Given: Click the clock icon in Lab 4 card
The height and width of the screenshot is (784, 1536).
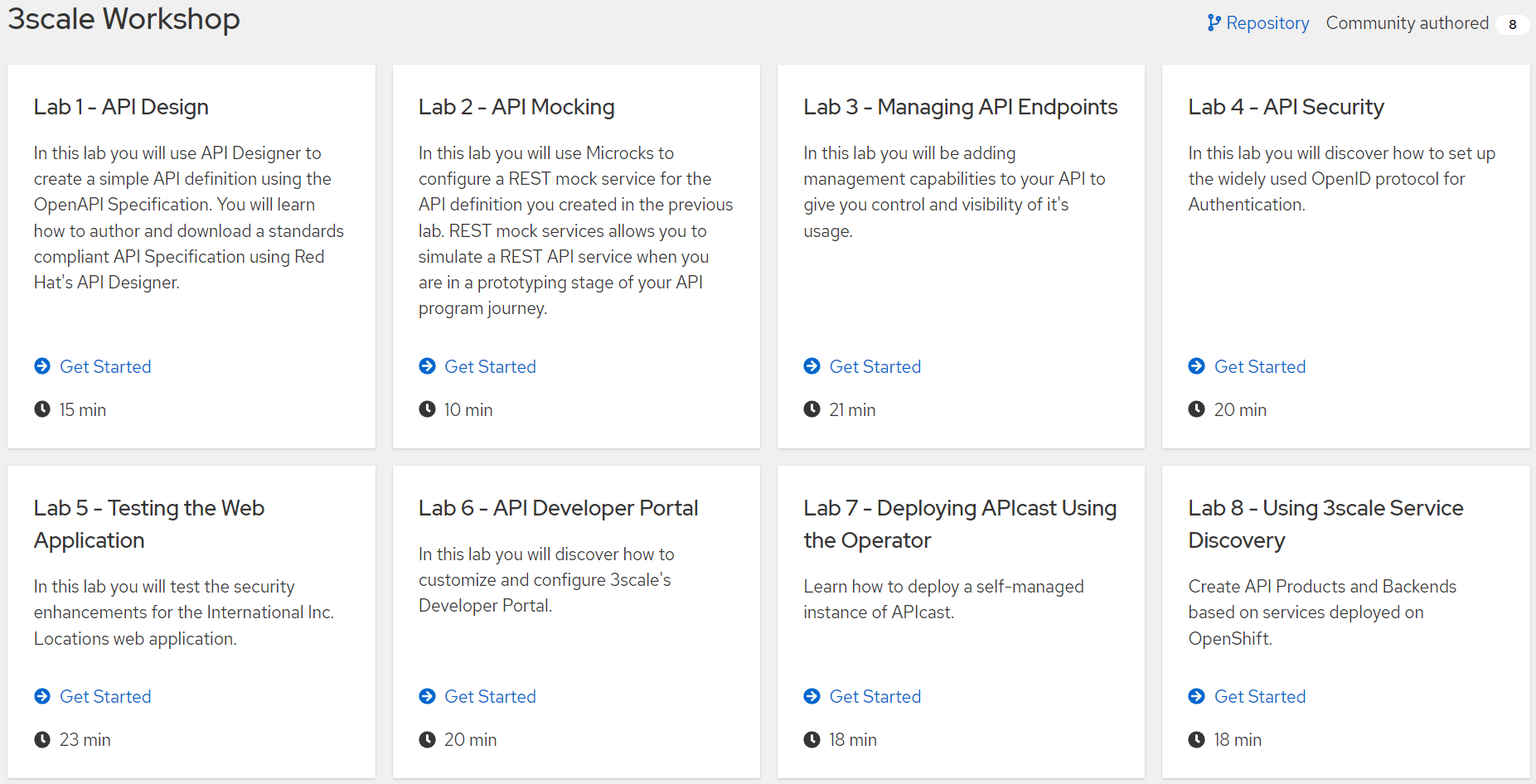Looking at the screenshot, I should click(x=1196, y=409).
